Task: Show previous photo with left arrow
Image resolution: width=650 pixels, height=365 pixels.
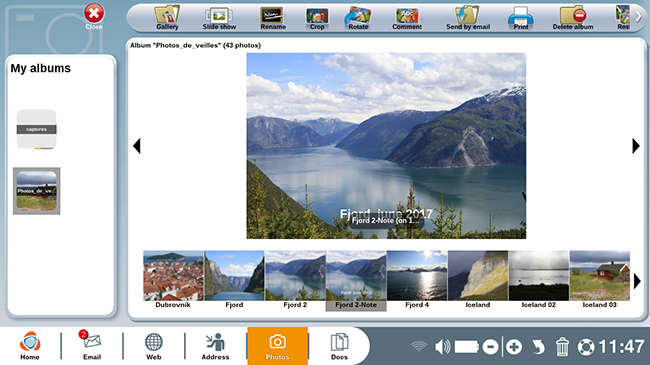Action: 137,146
